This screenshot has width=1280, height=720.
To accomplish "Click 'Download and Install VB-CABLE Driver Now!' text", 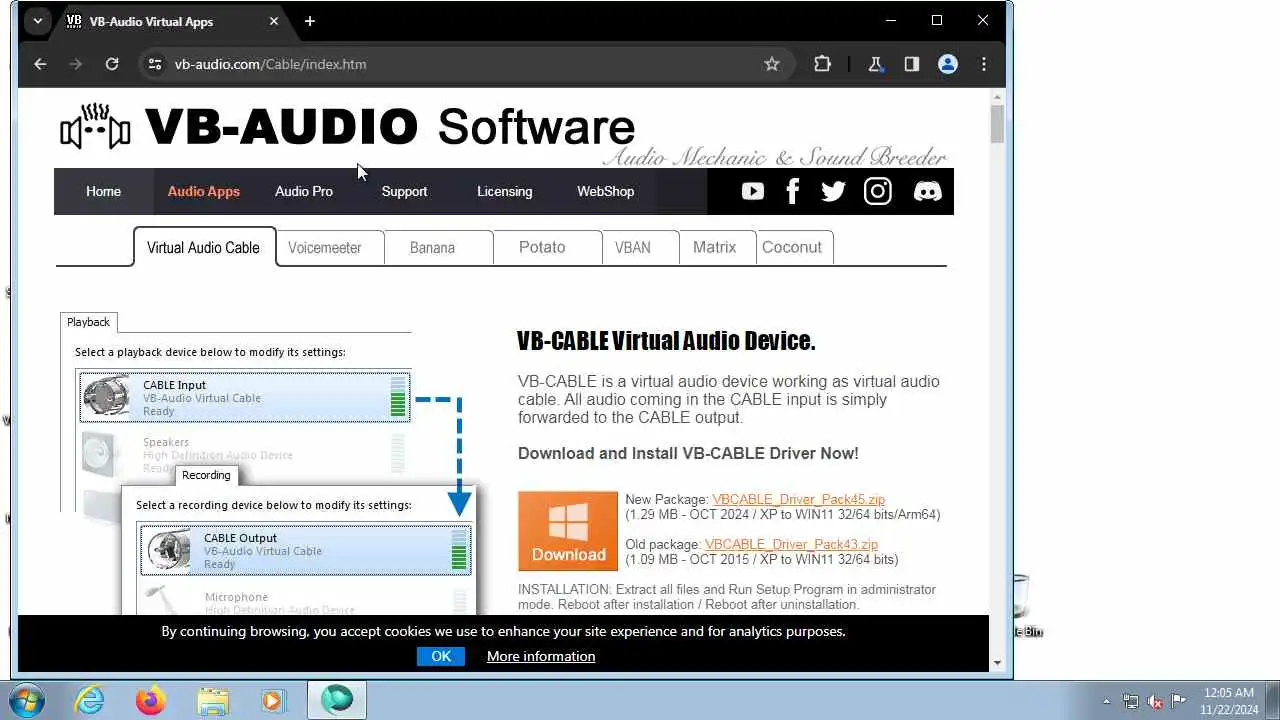I will [x=688, y=453].
